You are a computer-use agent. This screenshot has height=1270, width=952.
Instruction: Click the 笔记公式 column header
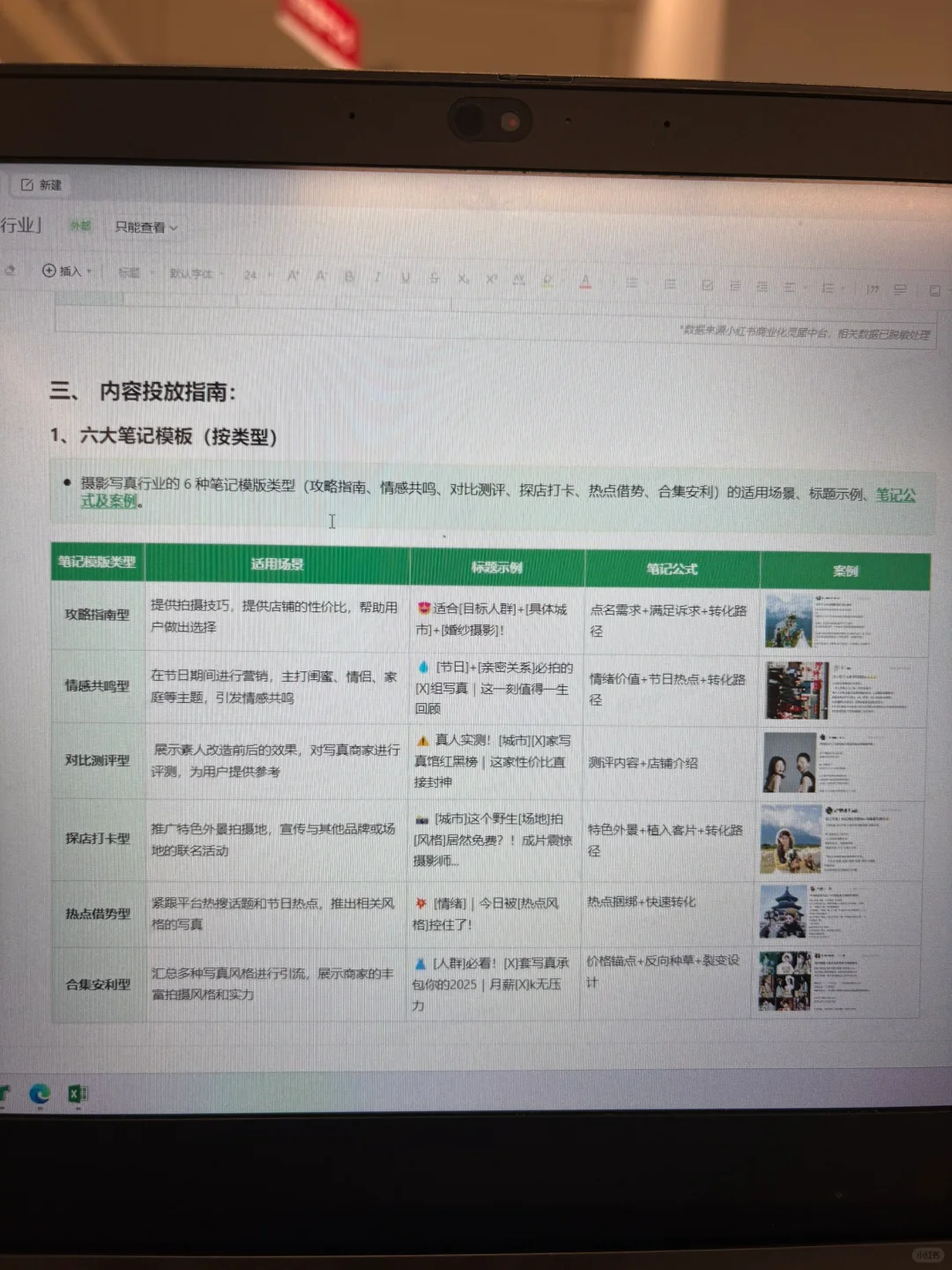coord(672,569)
